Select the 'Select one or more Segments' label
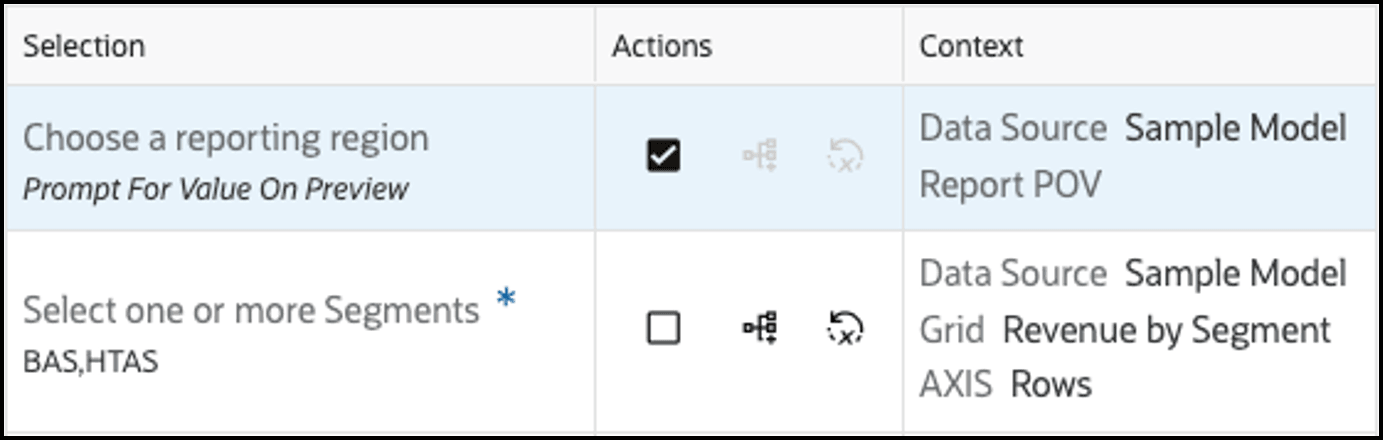The image size is (1383, 440). tap(251, 311)
